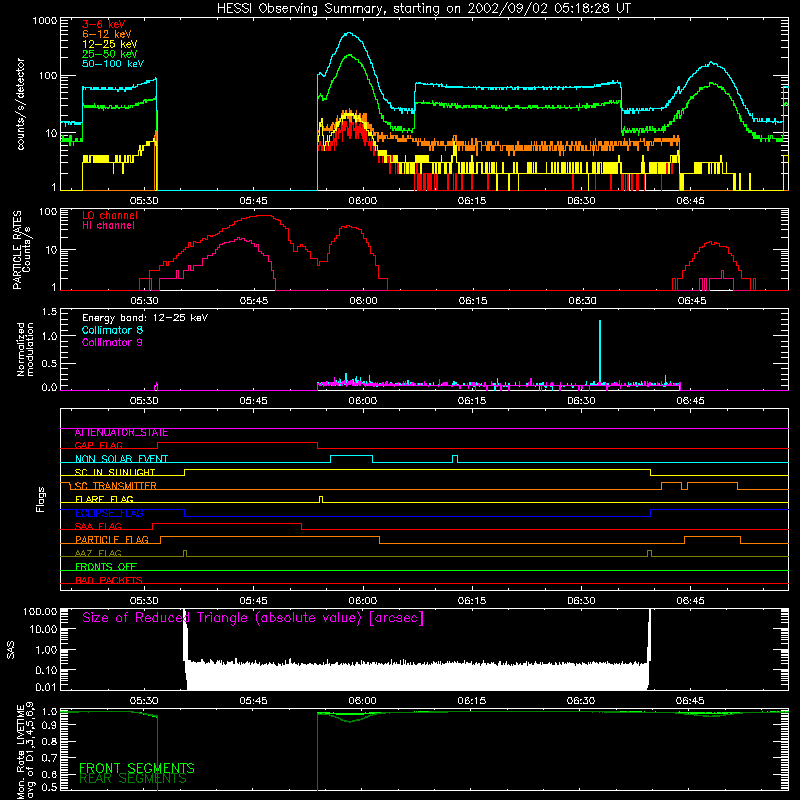Select the BAD_PACKETS flag label
Viewport: 800px width, 800px height.
click(109, 581)
